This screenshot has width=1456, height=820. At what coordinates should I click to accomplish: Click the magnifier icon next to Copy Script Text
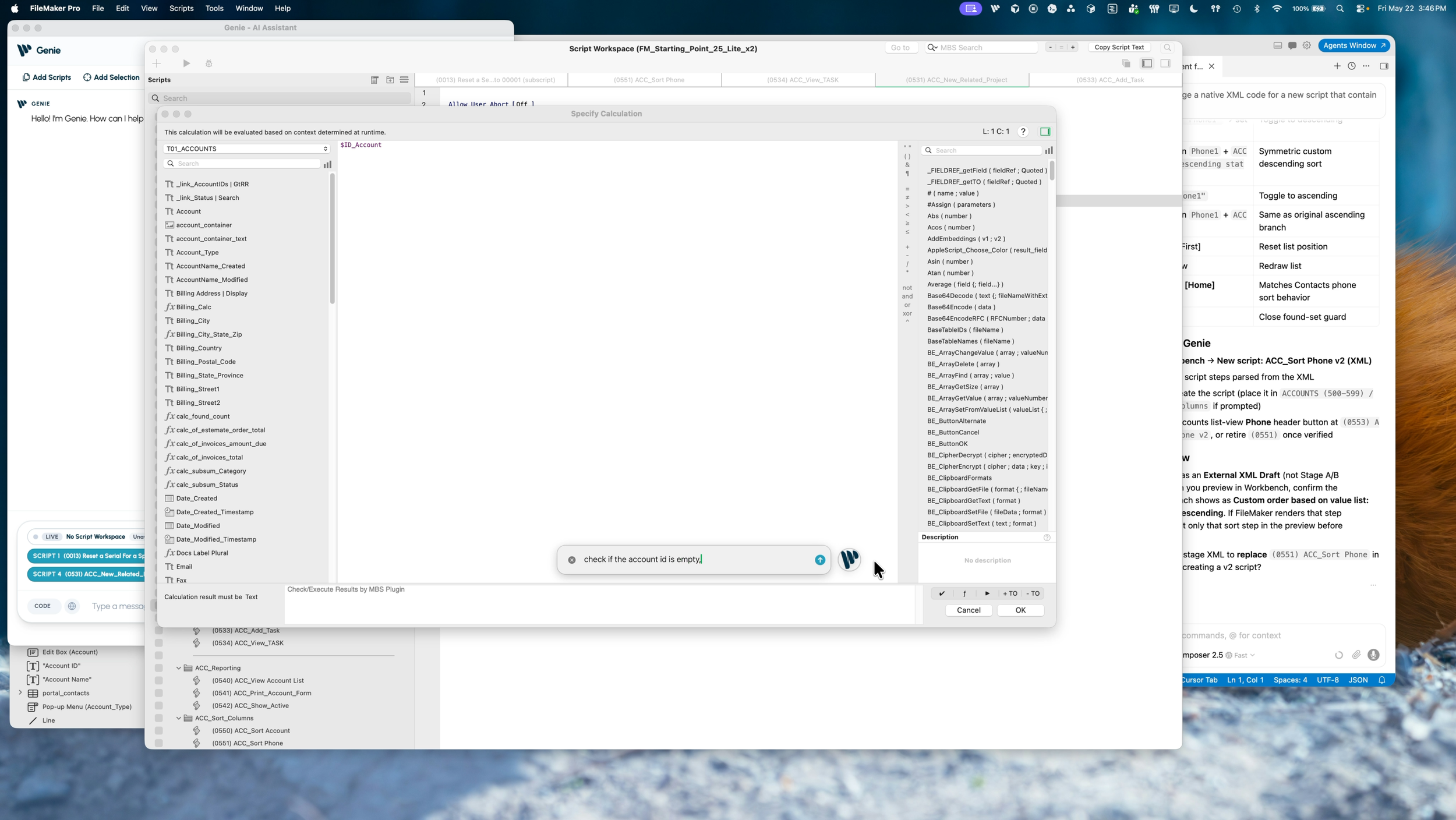(1167, 47)
